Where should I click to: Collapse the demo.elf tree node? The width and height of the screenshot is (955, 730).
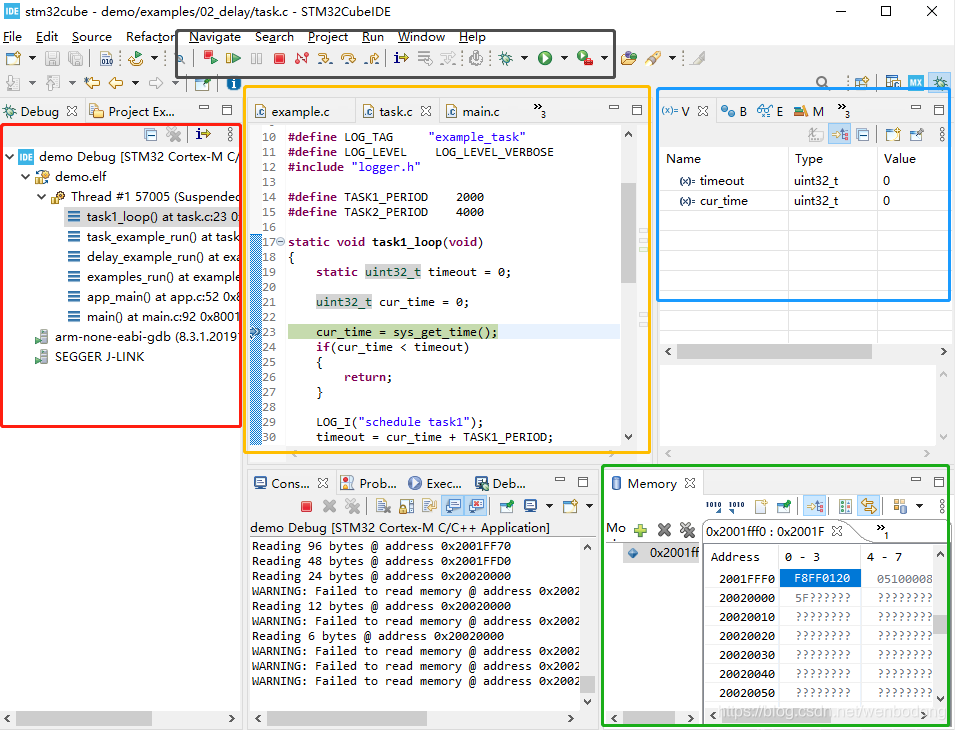click(25, 177)
